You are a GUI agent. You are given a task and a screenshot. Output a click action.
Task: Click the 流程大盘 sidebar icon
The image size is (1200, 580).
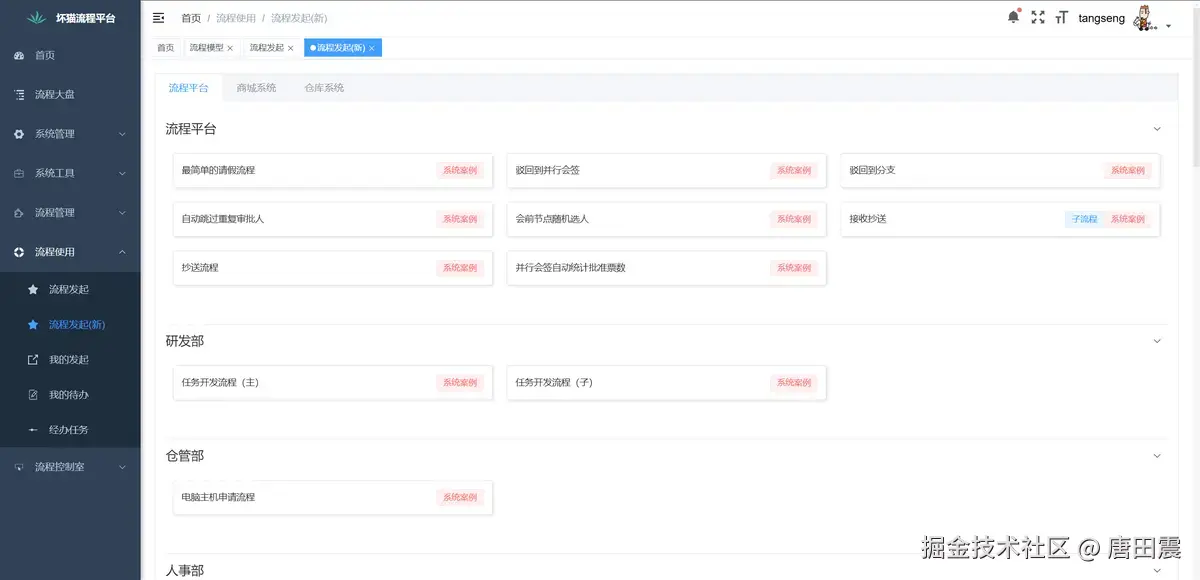tap(19, 94)
